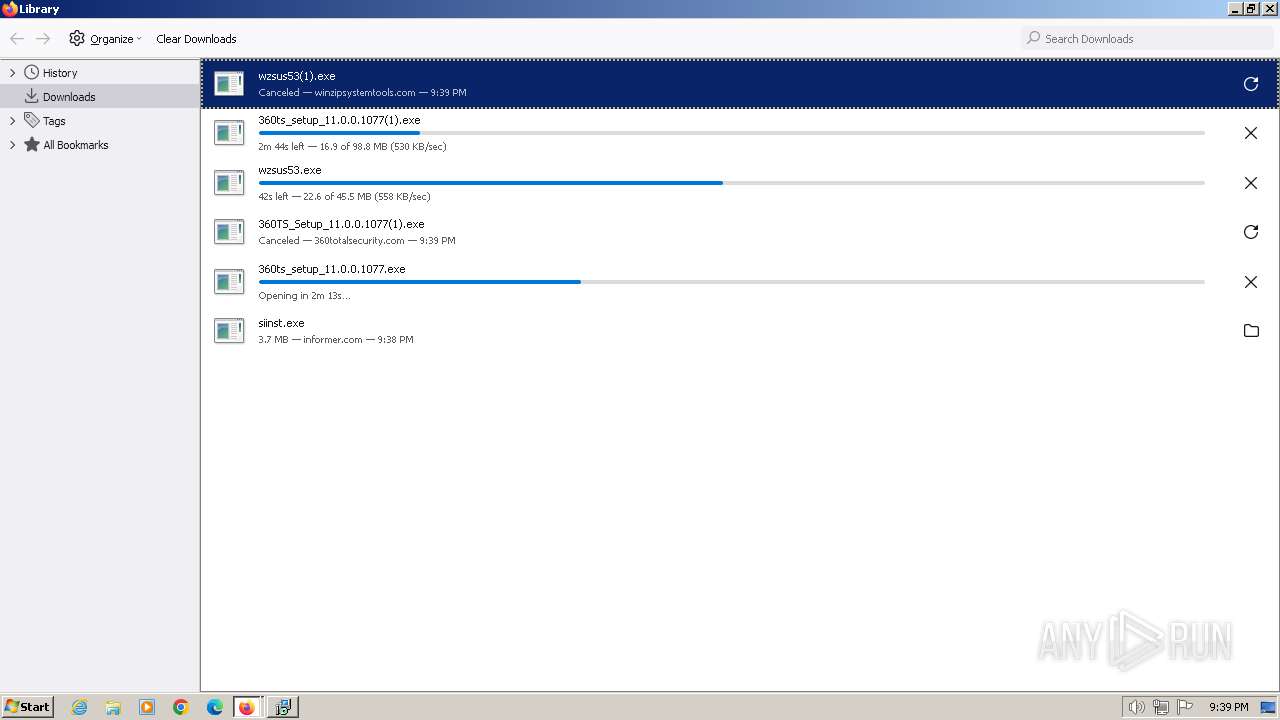Expand the Tags tree node

[12, 121]
